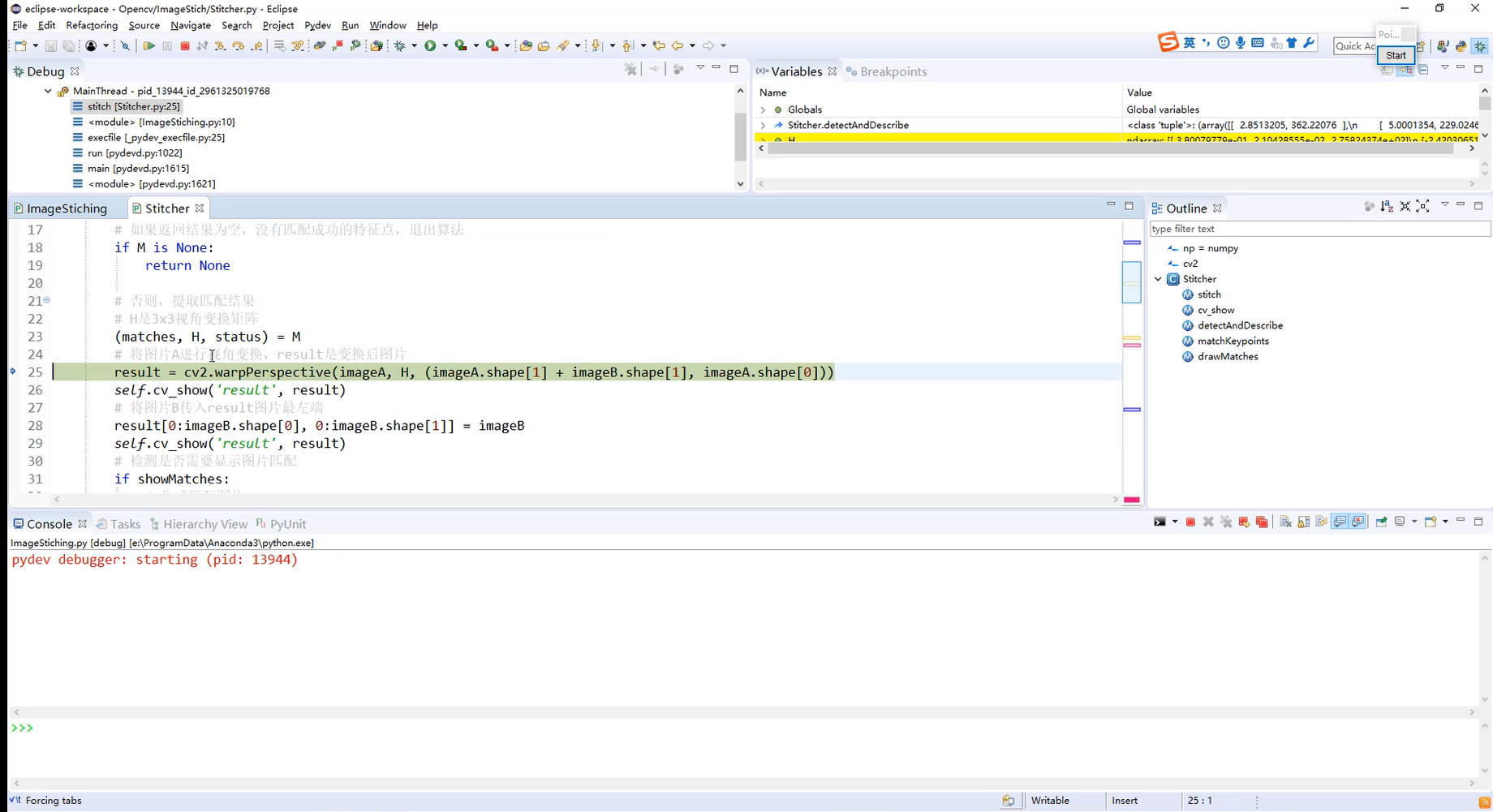Viewport: 1493px width, 812px height.
Task: Click the Pin Console icon
Action: click(x=1382, y=522)
